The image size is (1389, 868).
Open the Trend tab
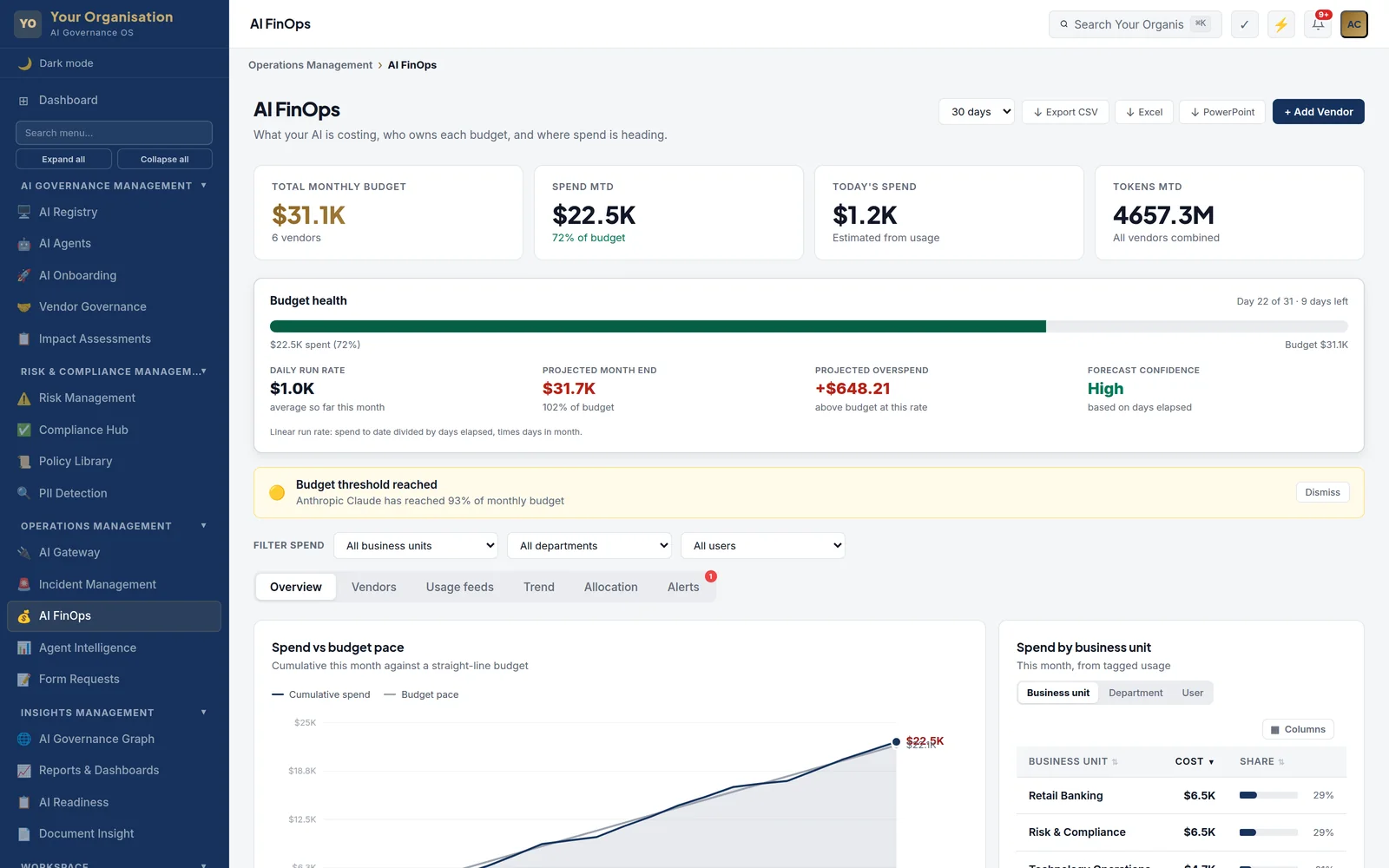point(539,588)
